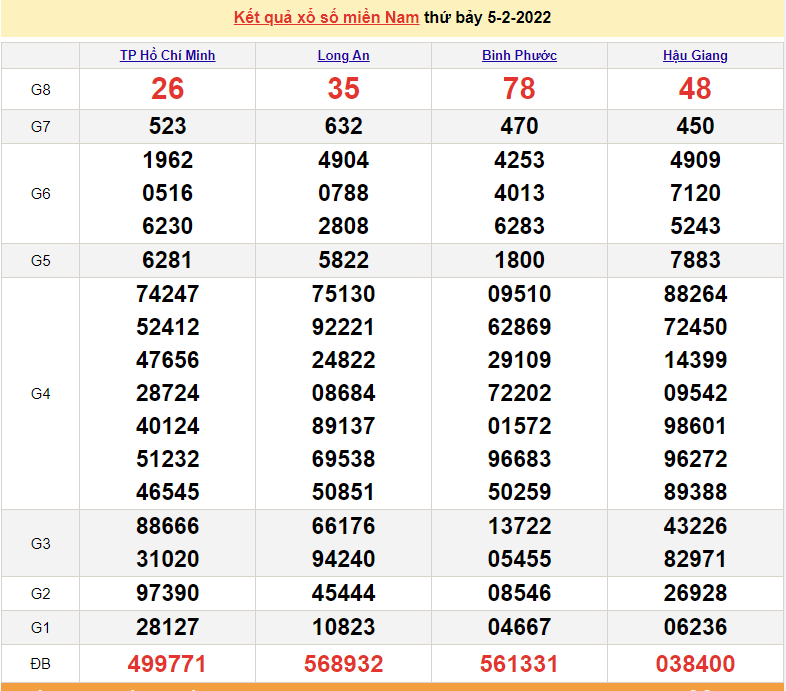Open the 'Kết quả xổ số miền Nam' title link

326,18
